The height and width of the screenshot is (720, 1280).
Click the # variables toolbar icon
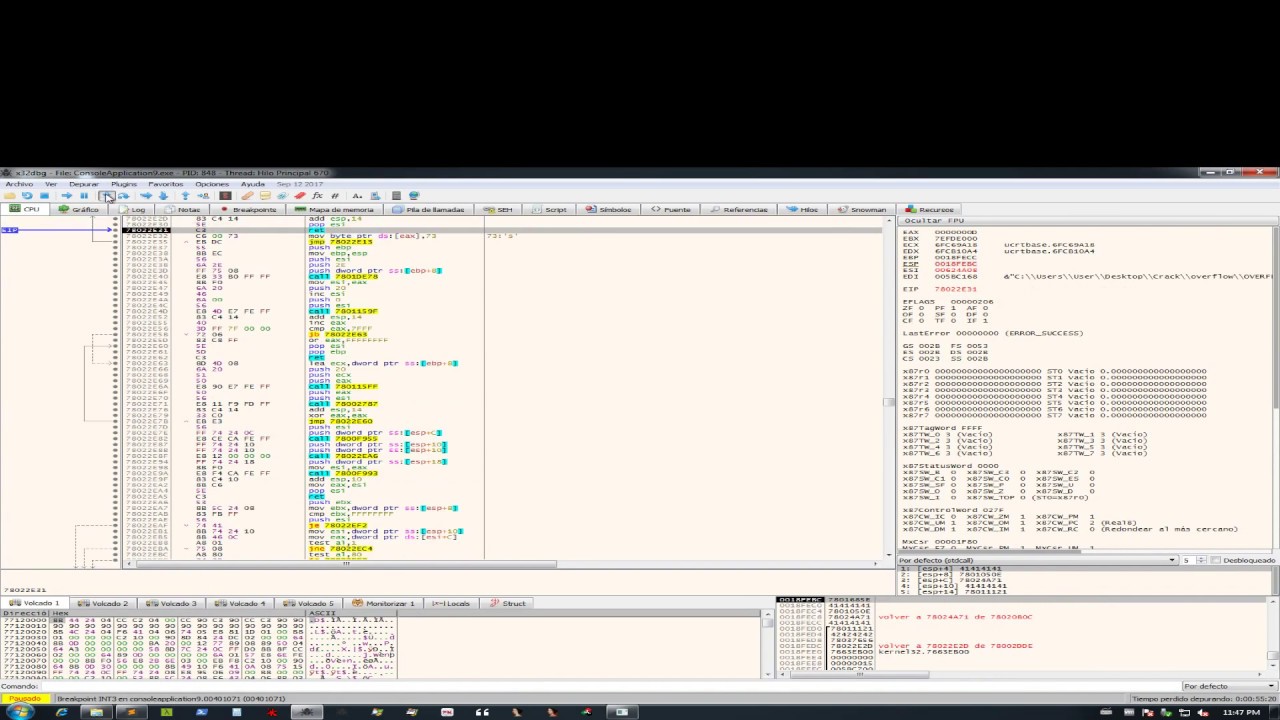(x=335, y=196)
